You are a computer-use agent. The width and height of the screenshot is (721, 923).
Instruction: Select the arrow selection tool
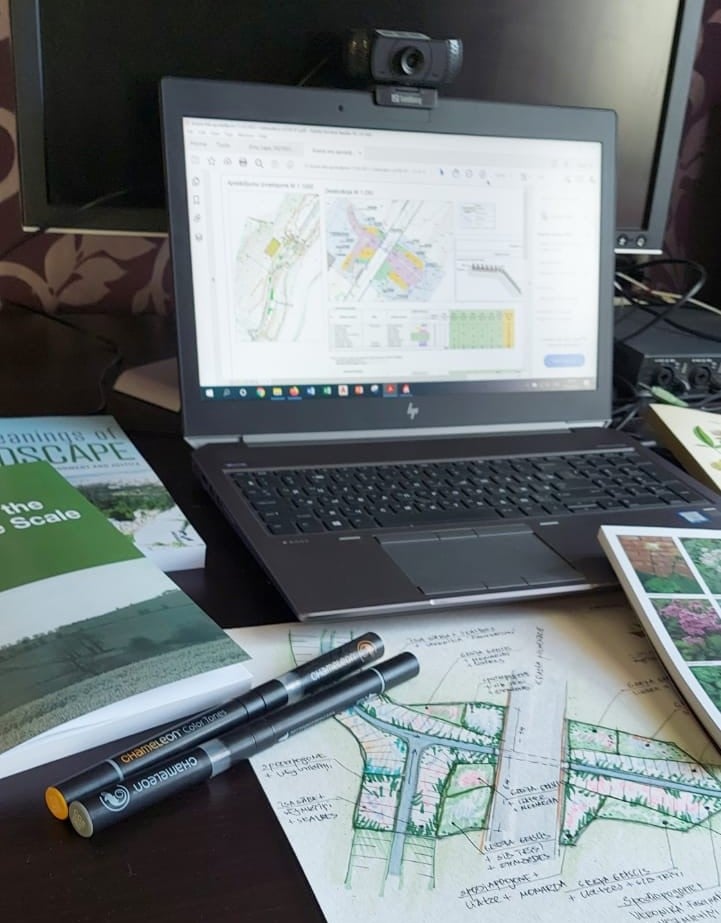pyautogui.click(x=442, y=171)
